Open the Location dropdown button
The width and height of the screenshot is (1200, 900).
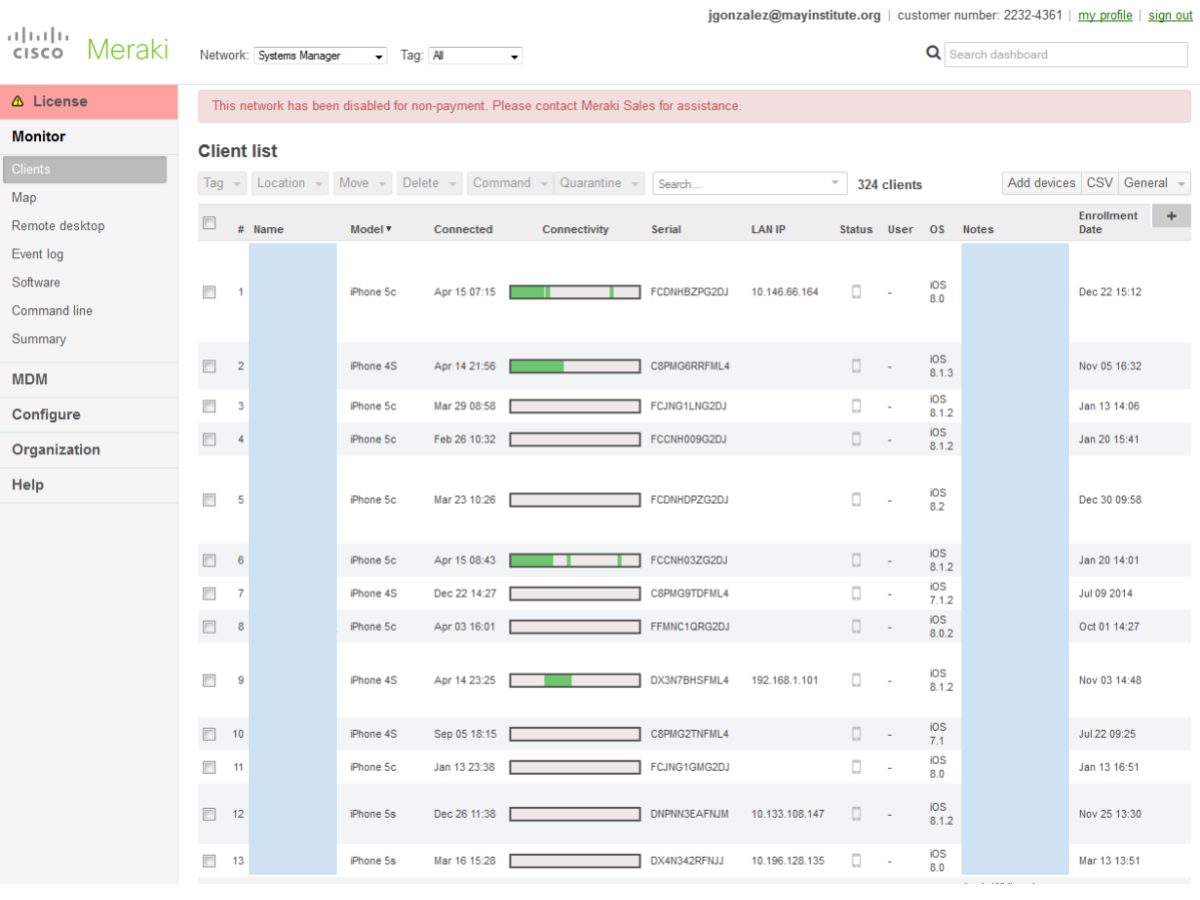point(289,183)
